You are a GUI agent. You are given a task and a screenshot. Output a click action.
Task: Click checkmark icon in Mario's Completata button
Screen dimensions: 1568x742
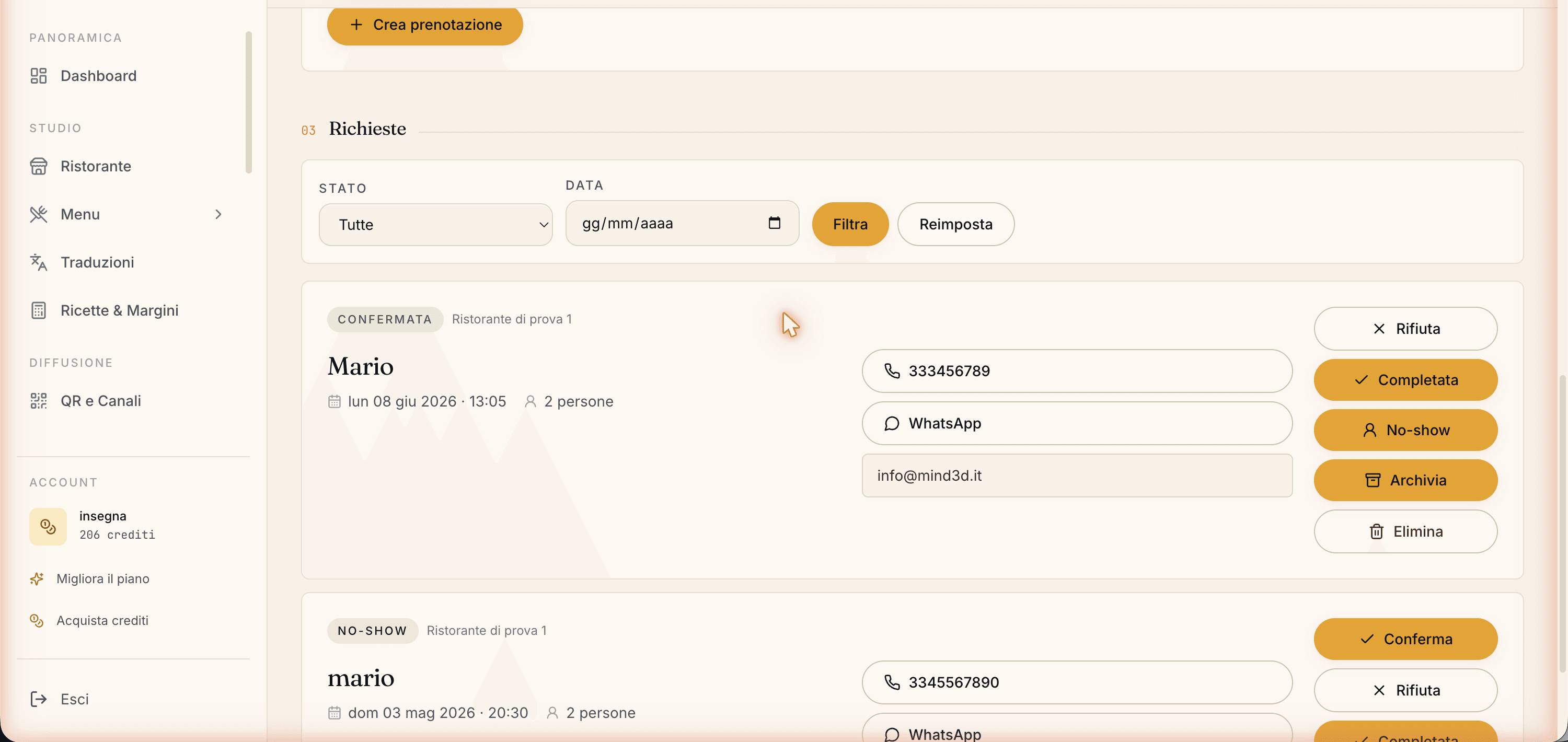pos(1361,380)
